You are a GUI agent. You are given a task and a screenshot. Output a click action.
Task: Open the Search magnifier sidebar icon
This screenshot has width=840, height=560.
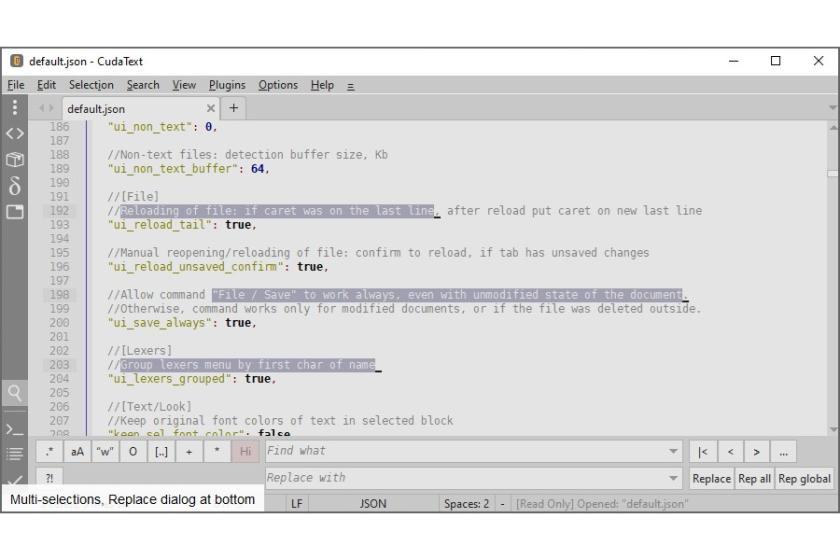(x=14, y=393)
